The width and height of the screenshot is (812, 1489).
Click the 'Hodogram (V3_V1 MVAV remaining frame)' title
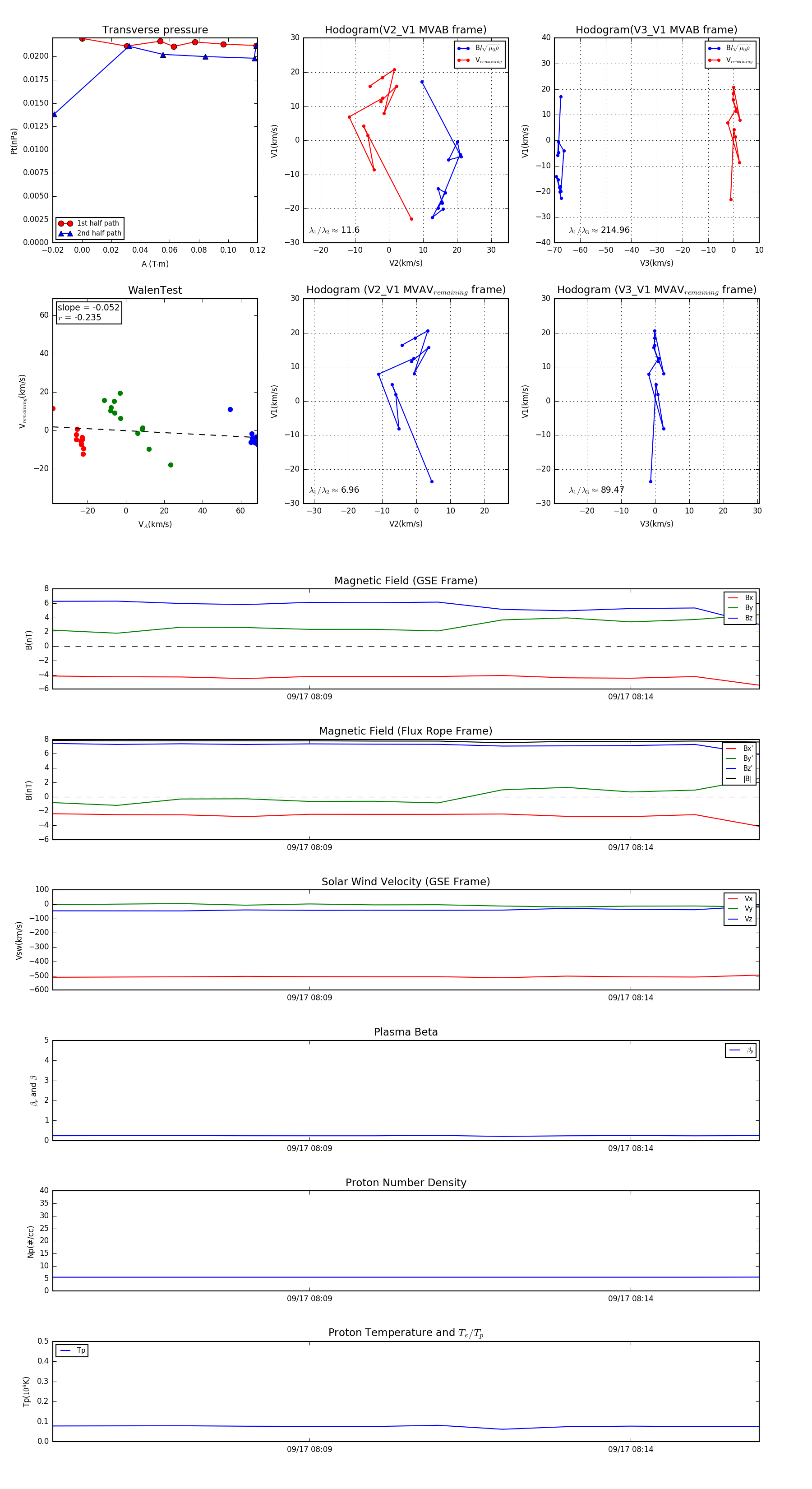point(656,290)
